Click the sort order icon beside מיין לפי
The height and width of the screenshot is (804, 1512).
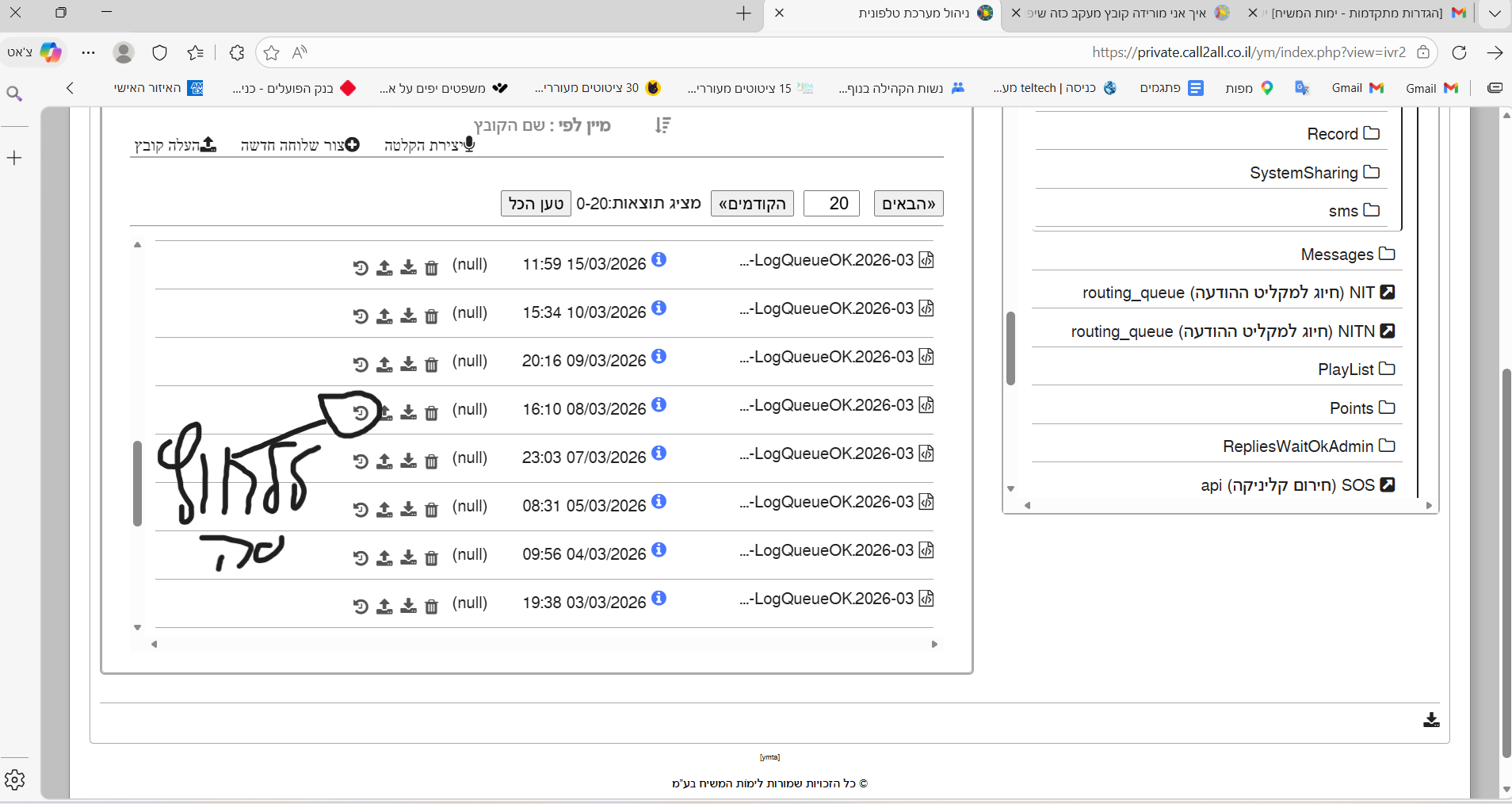click(663, 125)
